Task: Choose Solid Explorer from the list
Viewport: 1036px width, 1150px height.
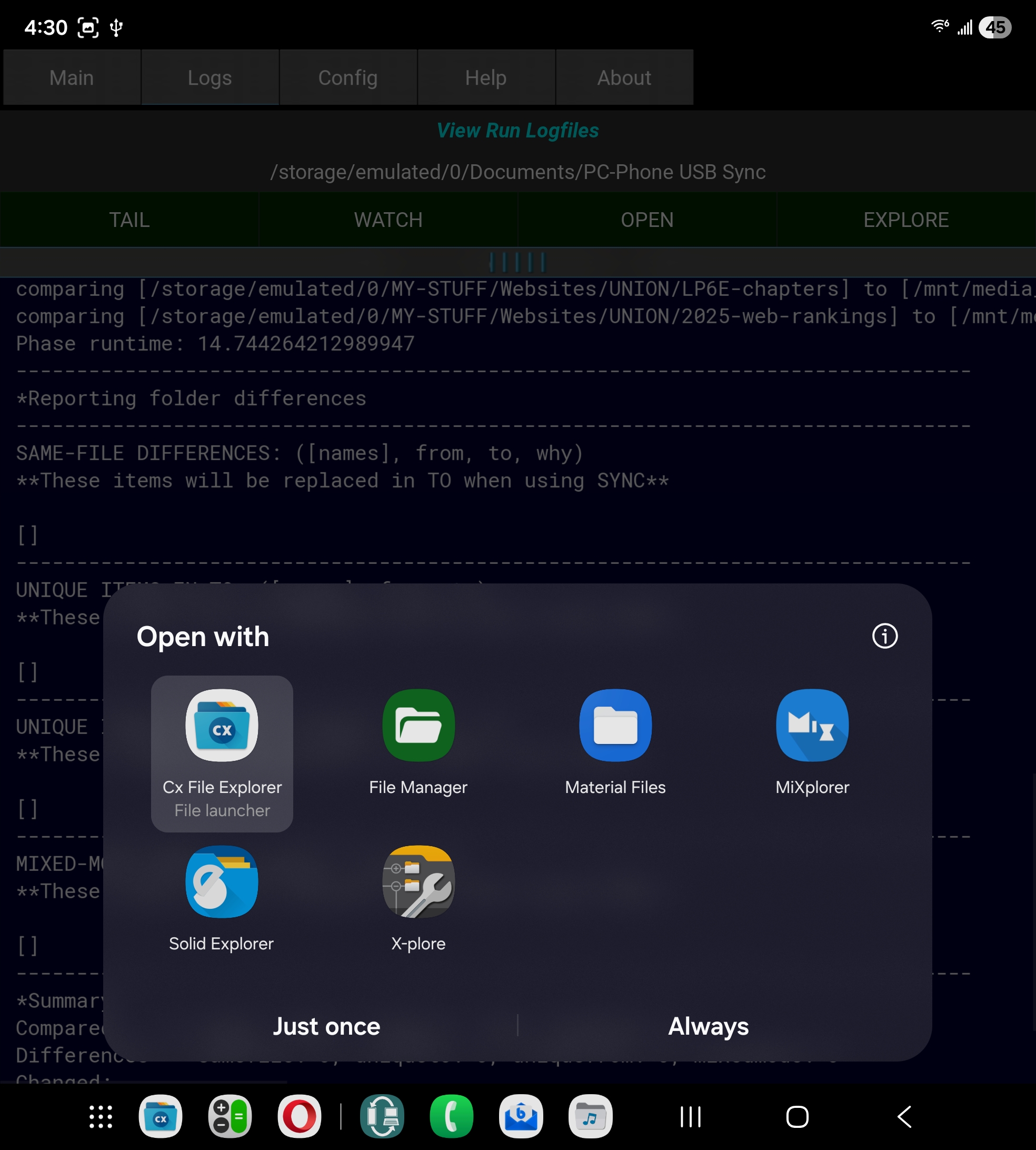Action: pos(222,882)
